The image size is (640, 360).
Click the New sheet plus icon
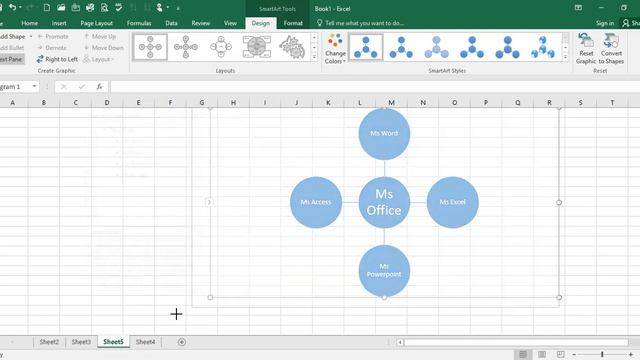pyautogui.click(x=182, y=342)
